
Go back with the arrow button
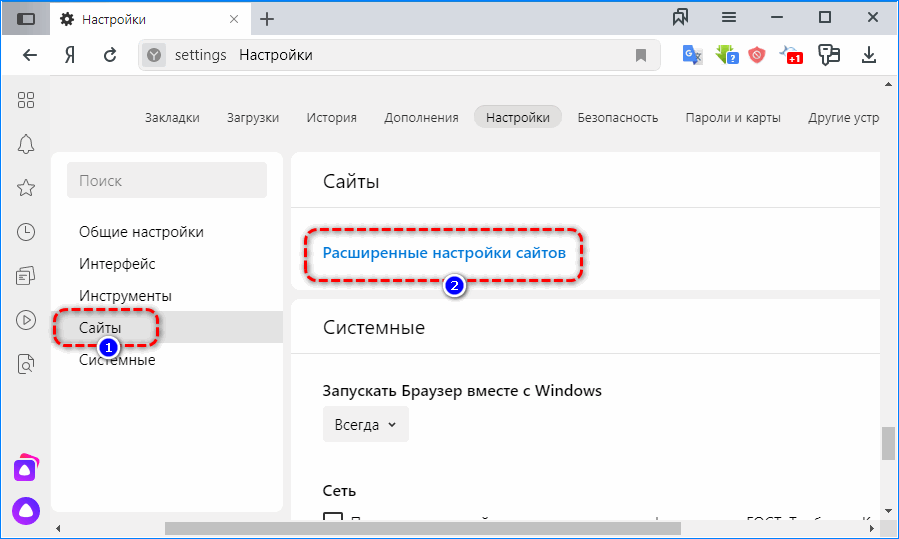(x=30, y=55)
